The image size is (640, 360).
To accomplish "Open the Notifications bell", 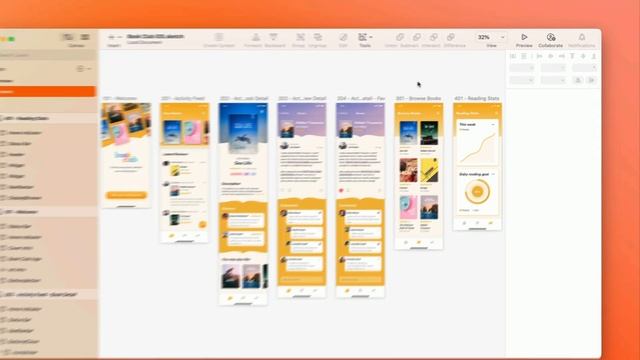I will (x=582, y=38).
